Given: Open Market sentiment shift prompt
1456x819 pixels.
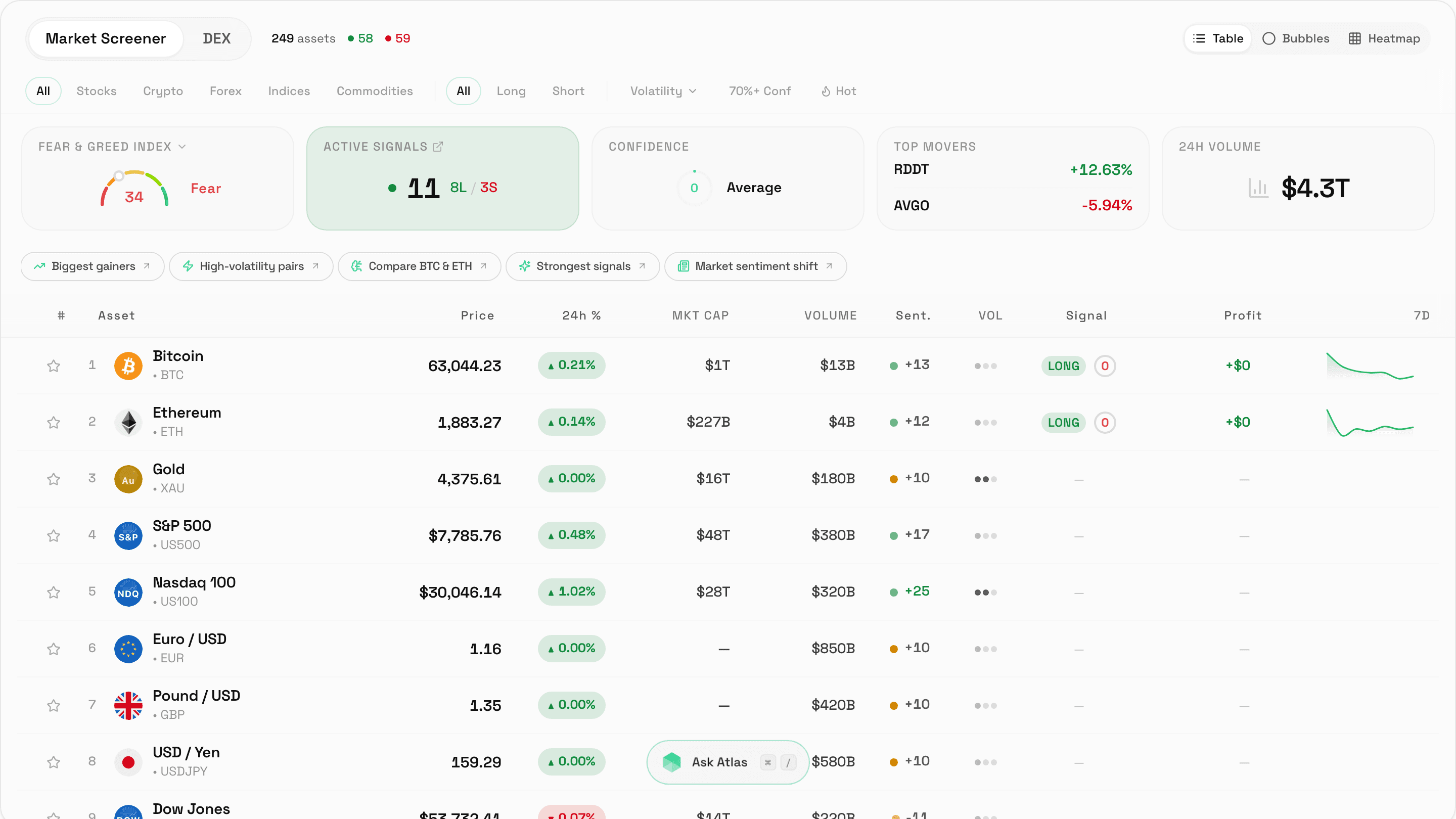Looking at the screenshot, I should coord(756,266).
